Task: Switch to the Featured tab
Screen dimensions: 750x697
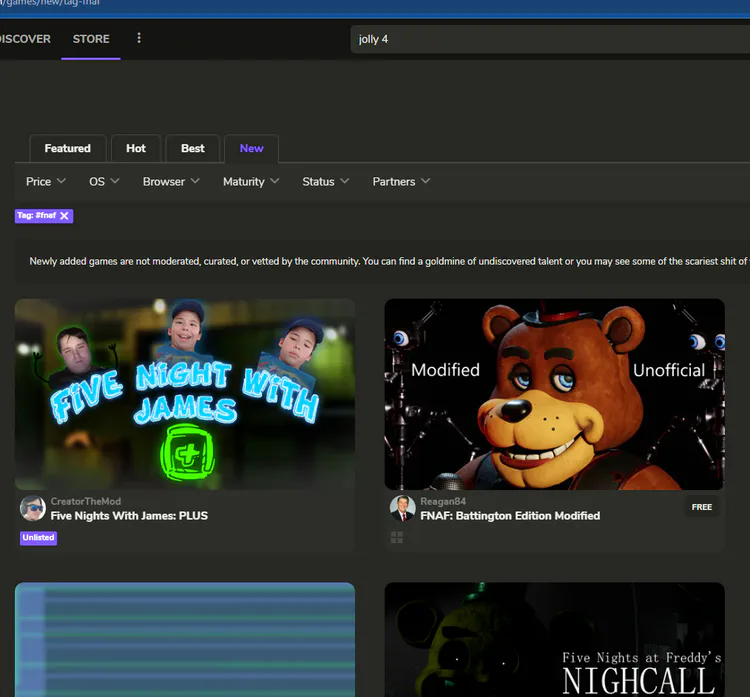Action: coord(67,148)
